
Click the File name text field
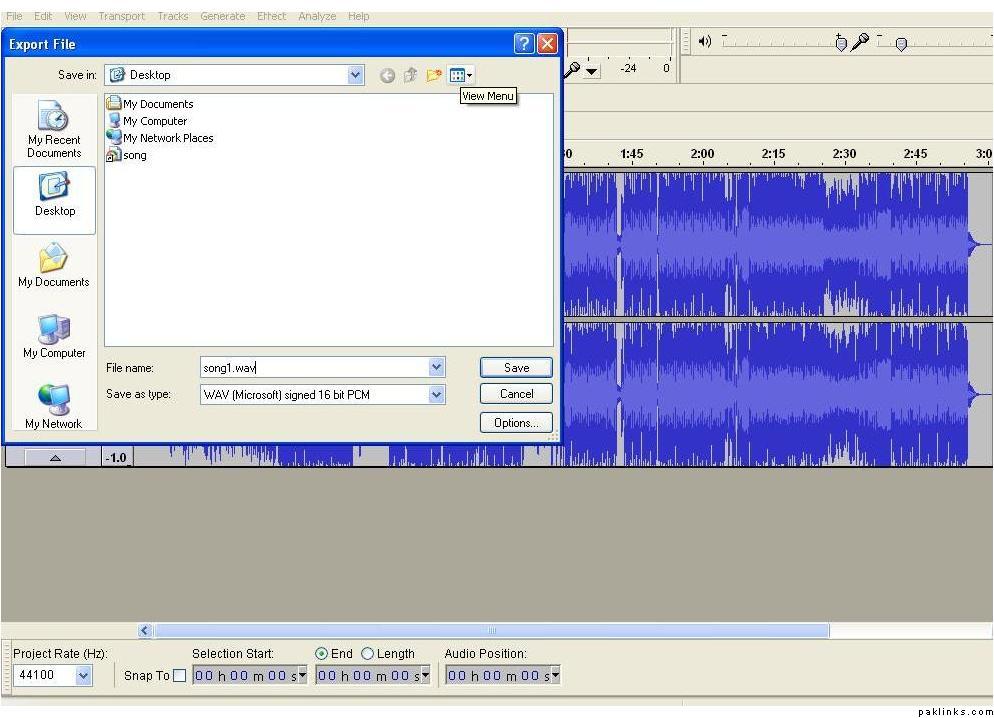click(312, 368)
